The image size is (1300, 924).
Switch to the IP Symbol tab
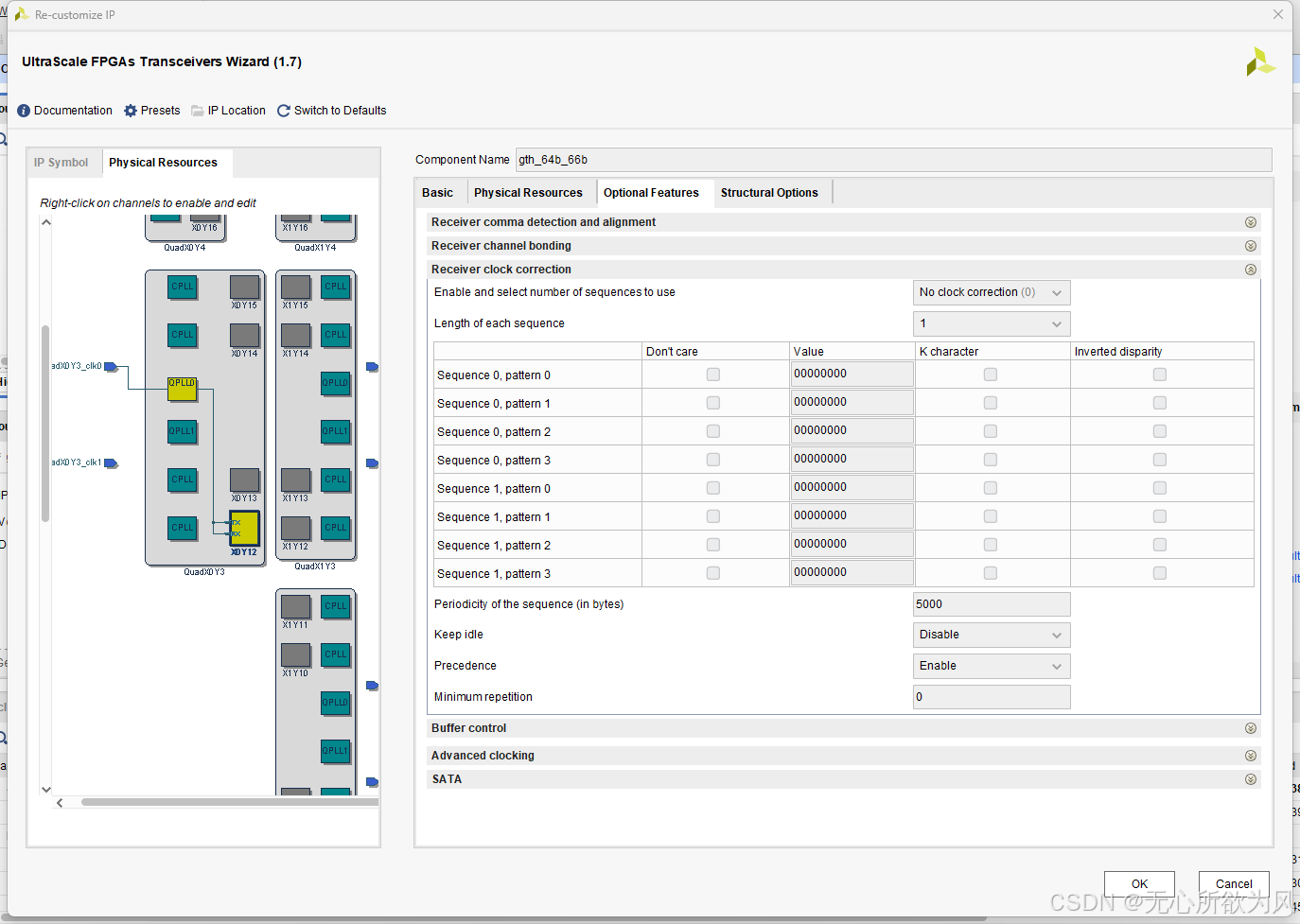click(61, 163)
